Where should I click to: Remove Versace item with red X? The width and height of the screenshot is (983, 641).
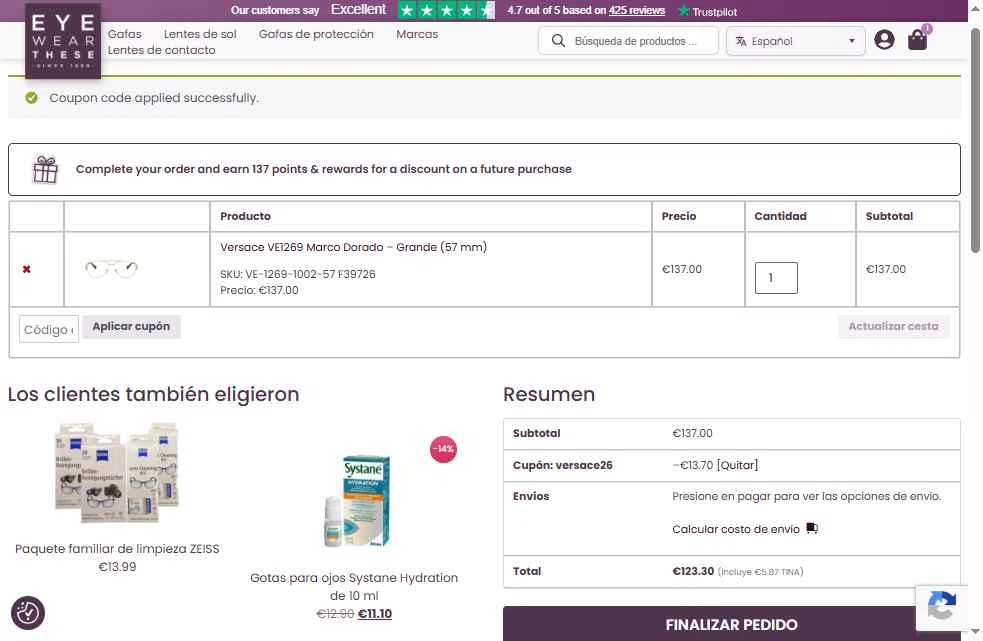click(26, 269)
